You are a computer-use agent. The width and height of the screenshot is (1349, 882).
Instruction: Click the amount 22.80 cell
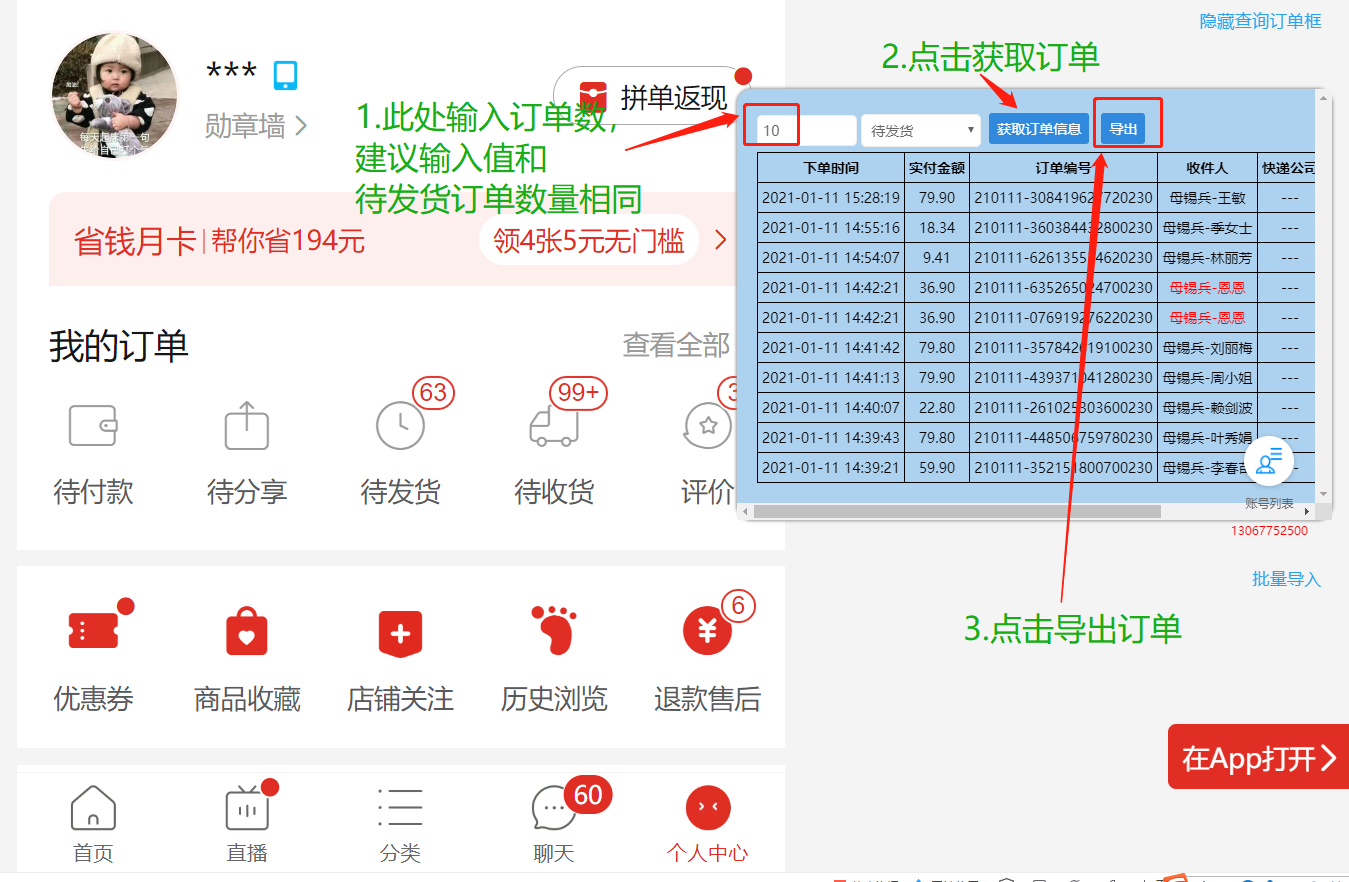click(937, 408)
